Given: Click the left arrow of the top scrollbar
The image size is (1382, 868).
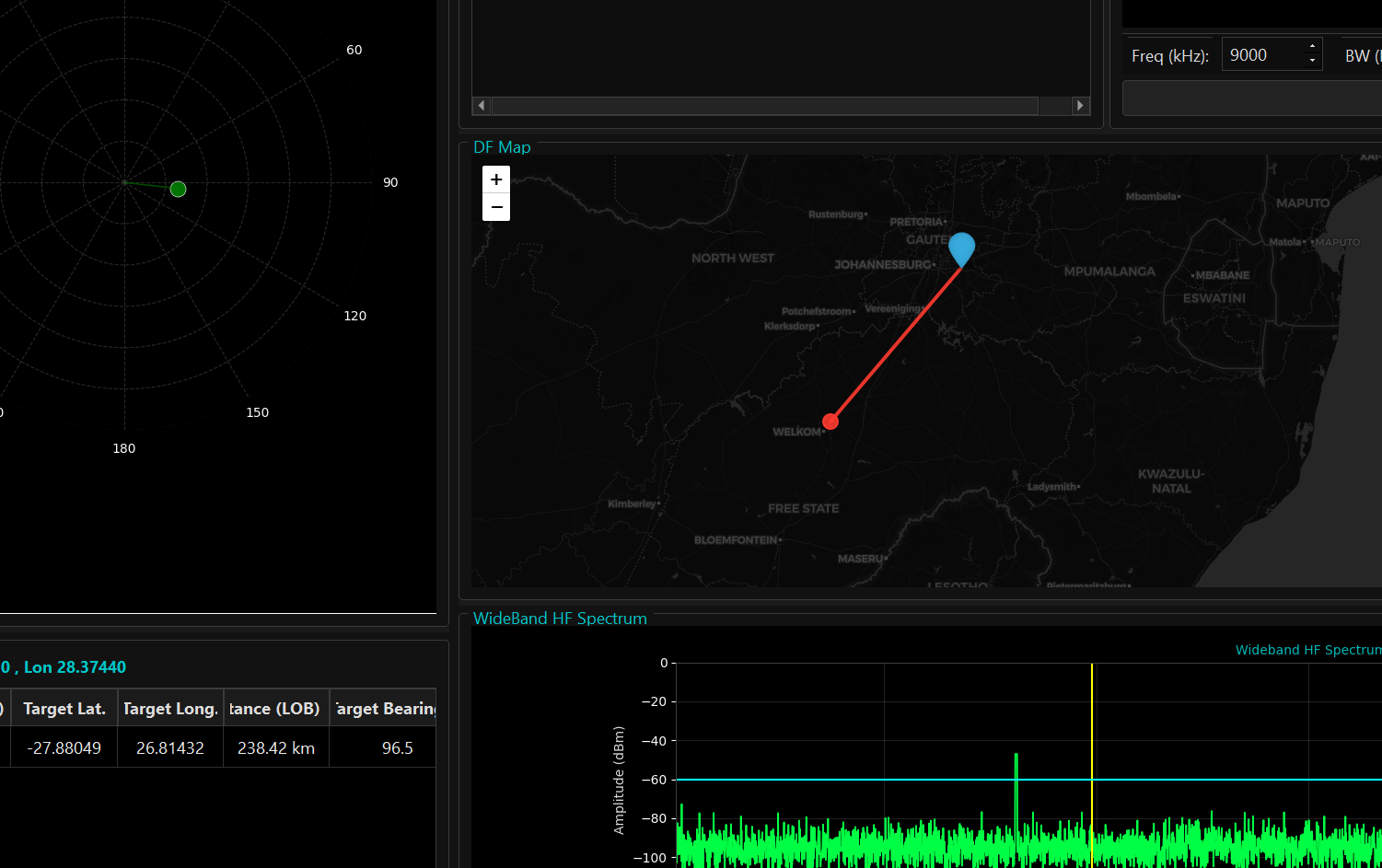Looking at the screenshot, I should (x=481, y=105).
